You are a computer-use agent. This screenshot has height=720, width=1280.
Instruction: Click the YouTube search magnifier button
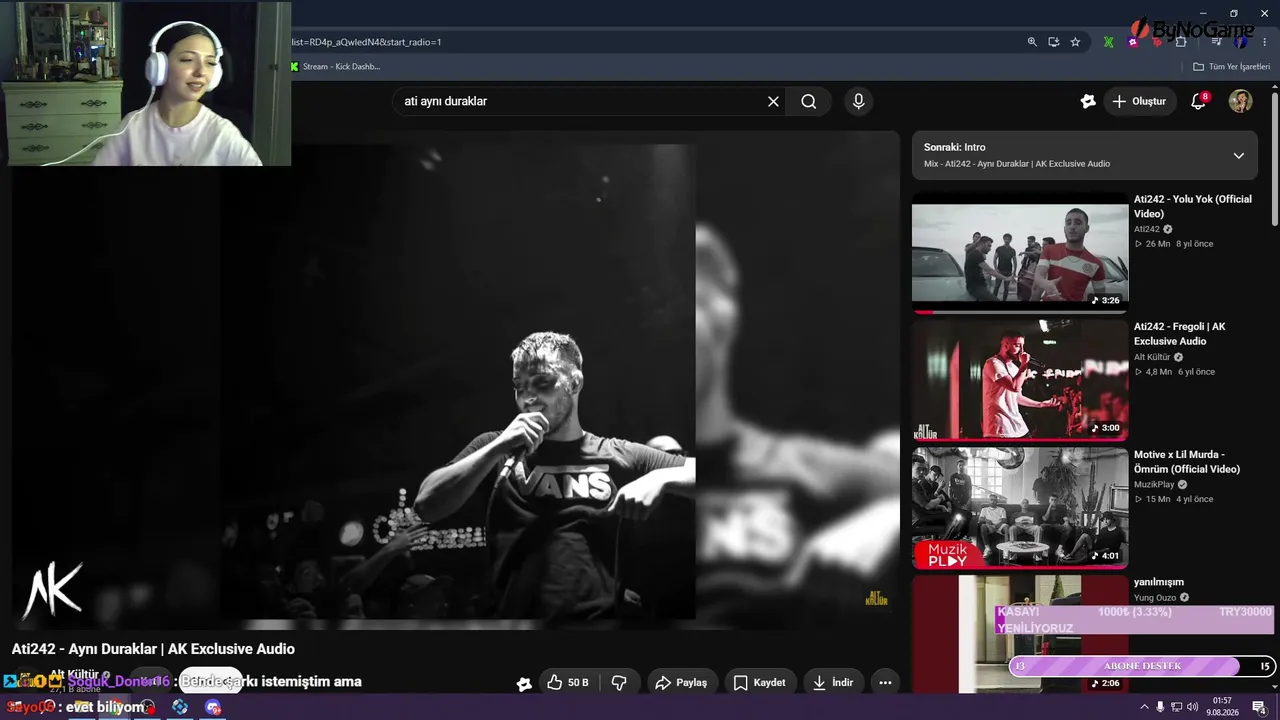point(809,101)
